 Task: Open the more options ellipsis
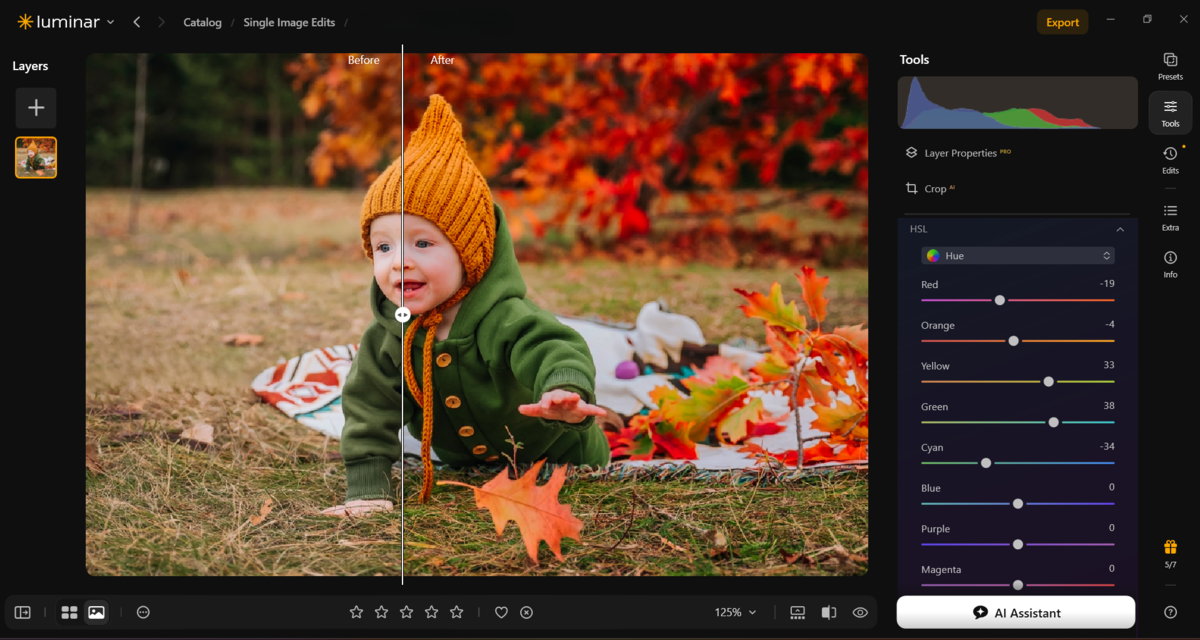[143, 612]
